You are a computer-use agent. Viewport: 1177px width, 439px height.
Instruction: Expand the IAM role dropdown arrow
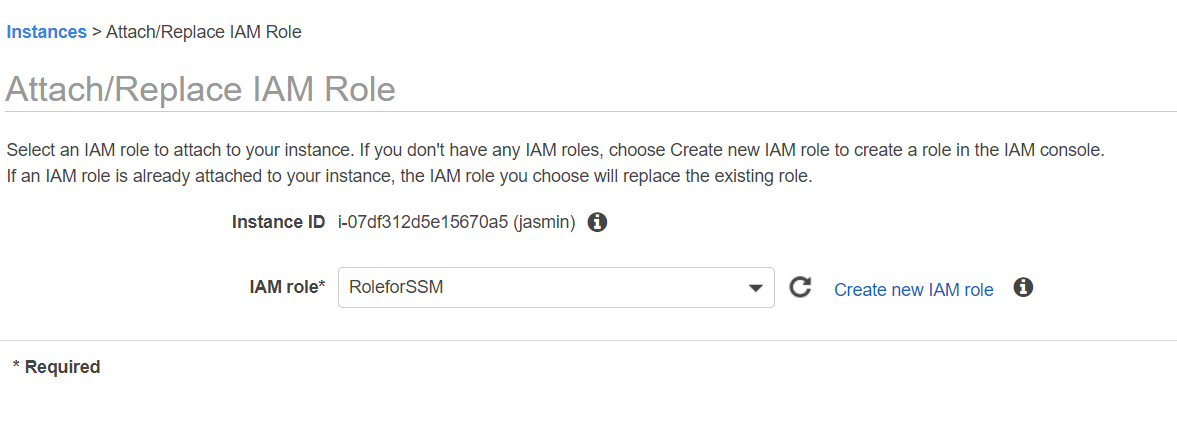point(756,289)
